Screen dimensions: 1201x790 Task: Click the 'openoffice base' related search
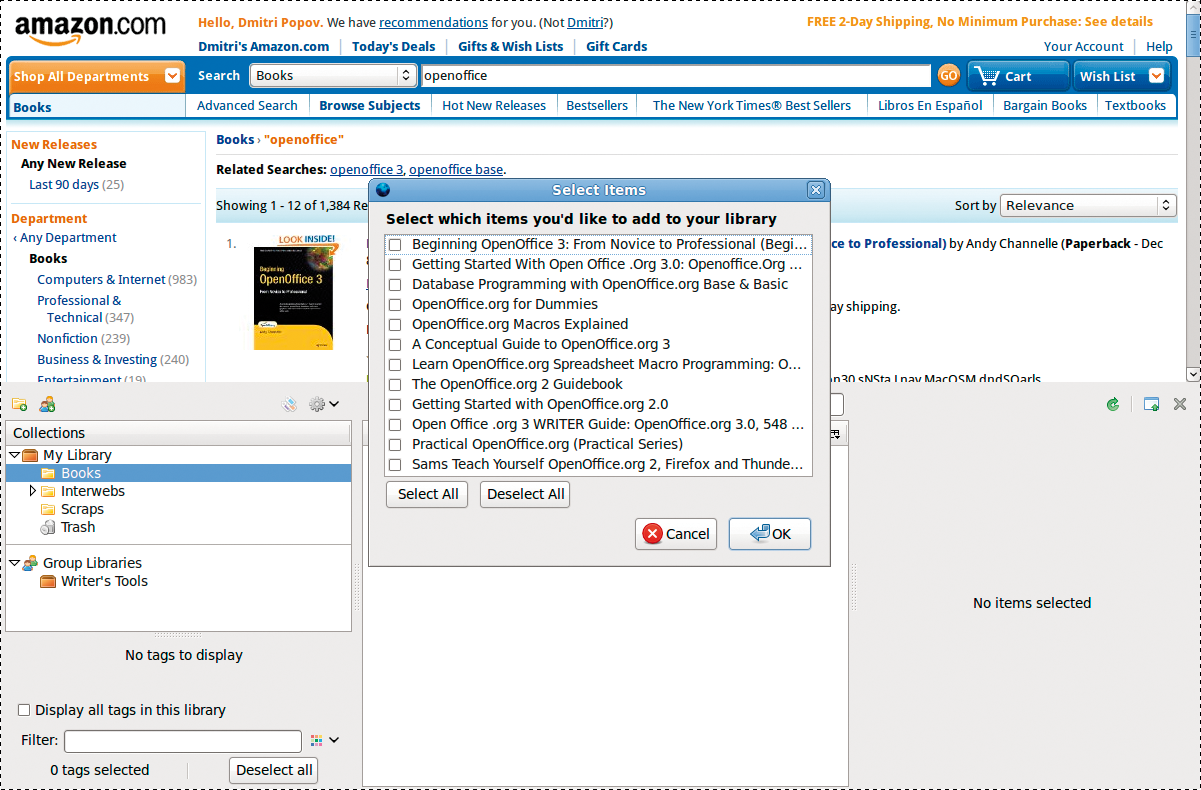(456, 169)
